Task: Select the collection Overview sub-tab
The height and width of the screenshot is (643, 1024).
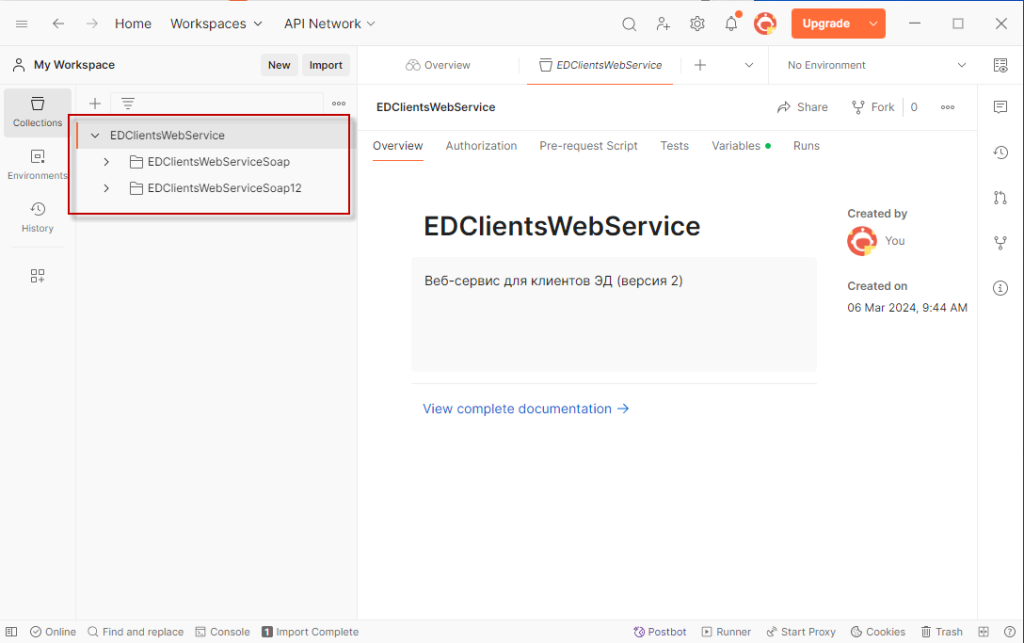Action: tap(398, 146)
